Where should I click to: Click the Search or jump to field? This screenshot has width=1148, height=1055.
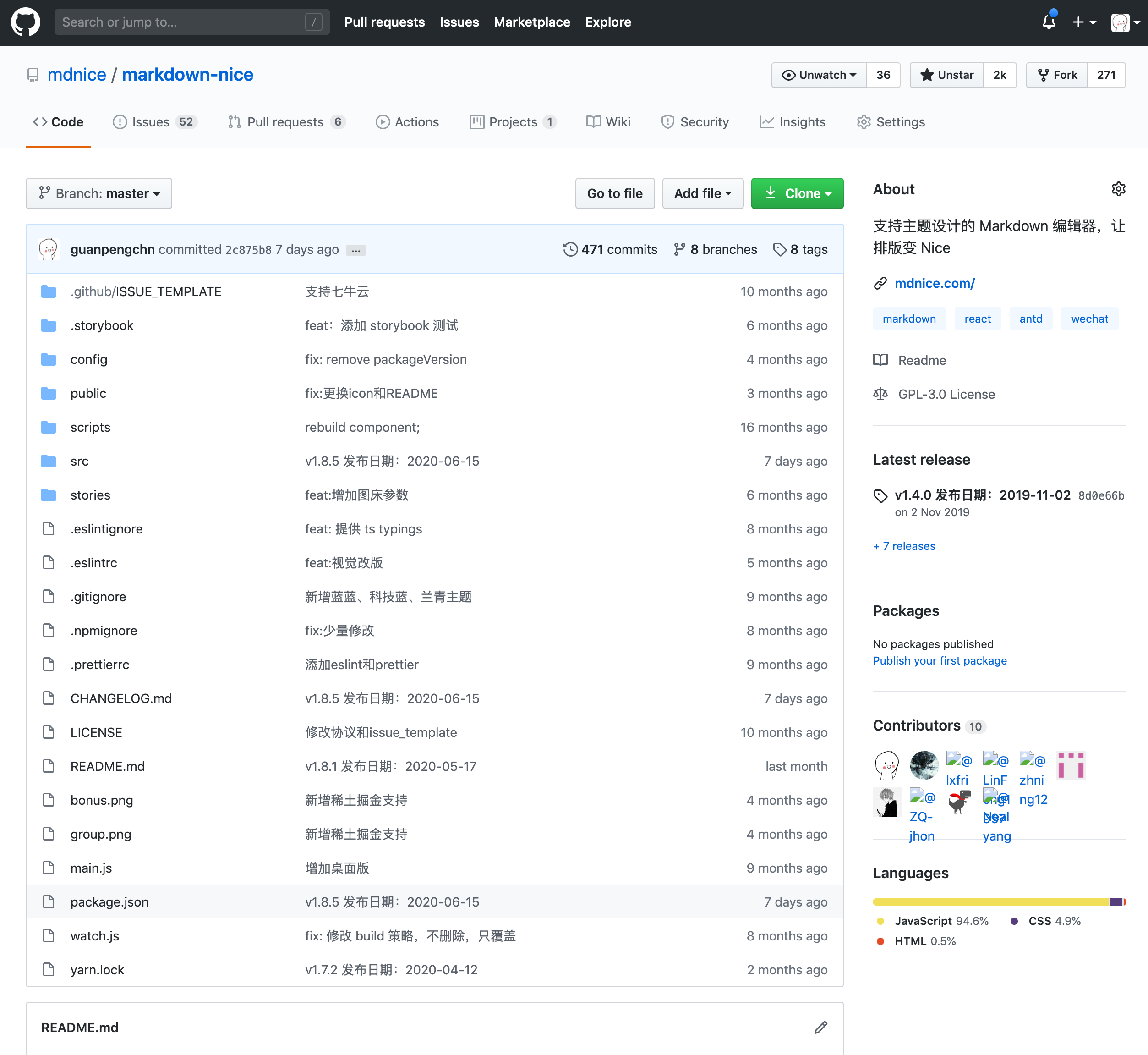191,22
